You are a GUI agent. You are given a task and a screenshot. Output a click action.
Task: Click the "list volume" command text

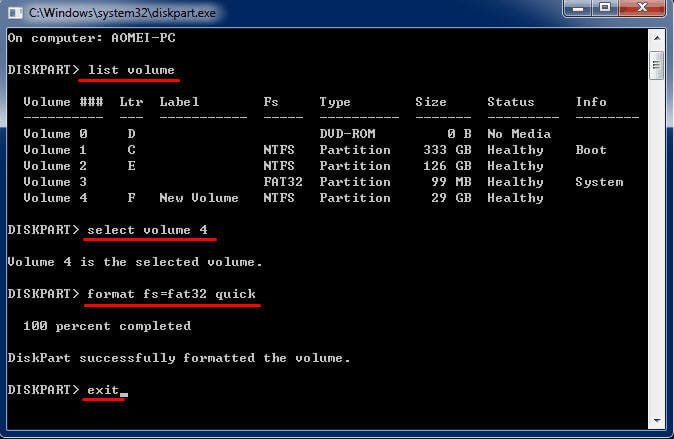[131, 69]
